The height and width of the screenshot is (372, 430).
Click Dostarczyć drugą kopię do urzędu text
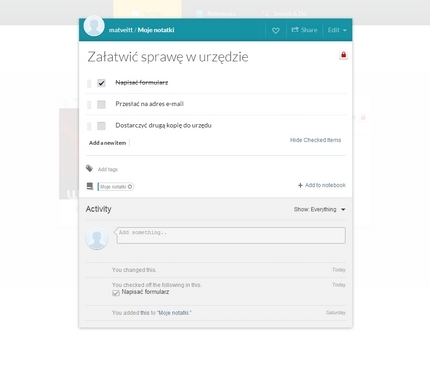(x=163, y=125)
